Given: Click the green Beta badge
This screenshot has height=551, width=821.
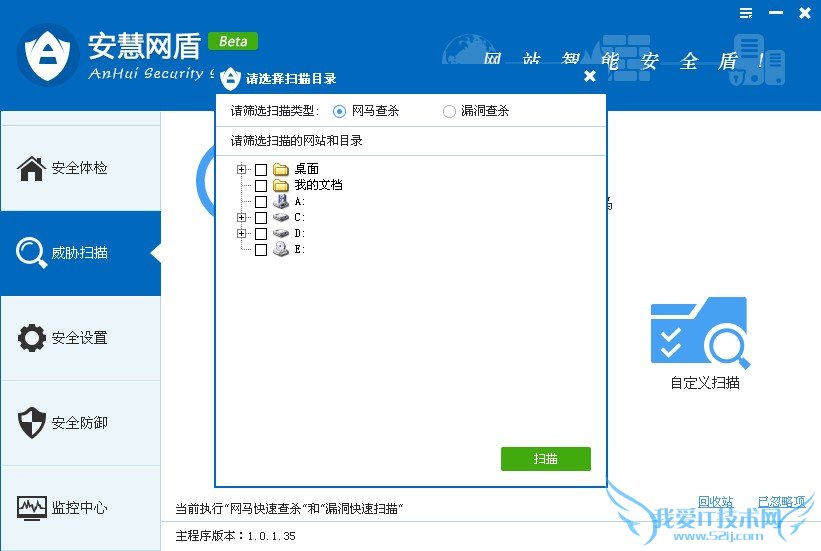Looking at the screenshot, I should [x=233, y=41].
